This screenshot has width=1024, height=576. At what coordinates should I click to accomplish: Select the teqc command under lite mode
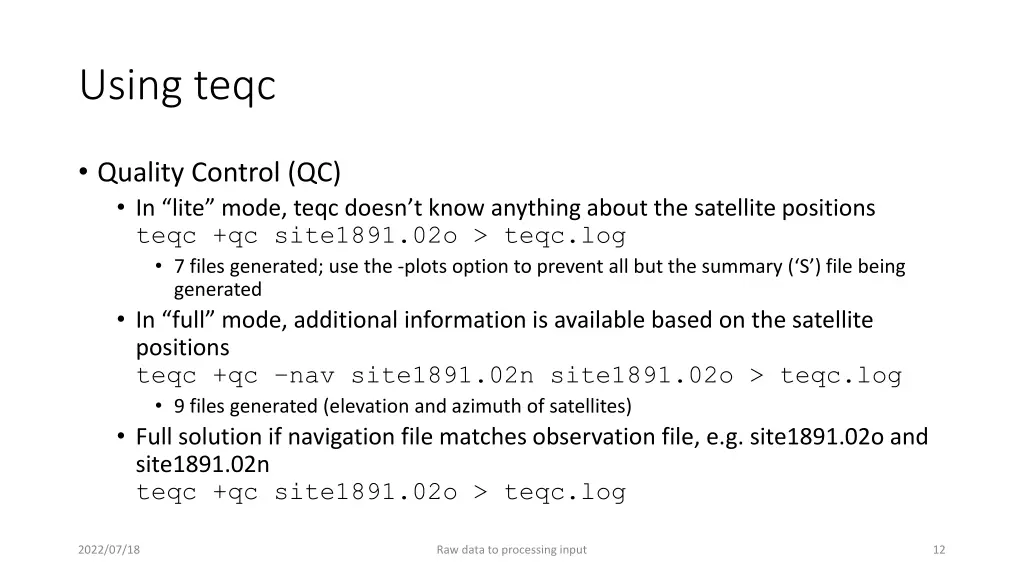(x=380, y=236)
